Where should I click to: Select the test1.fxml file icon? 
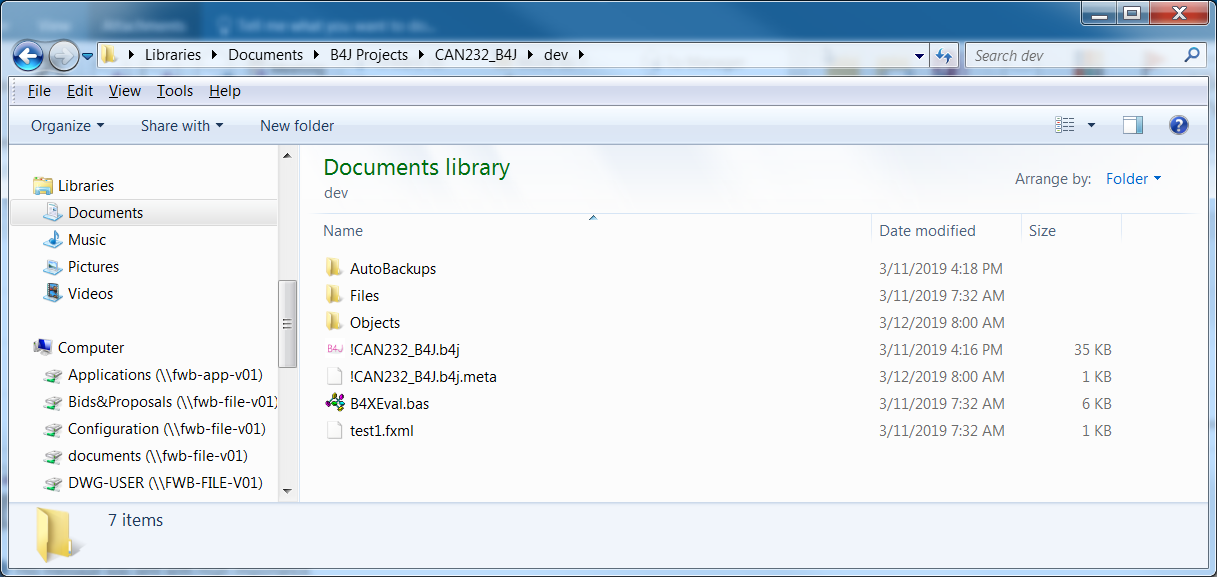pyautogui.click(x=334, y=430)
